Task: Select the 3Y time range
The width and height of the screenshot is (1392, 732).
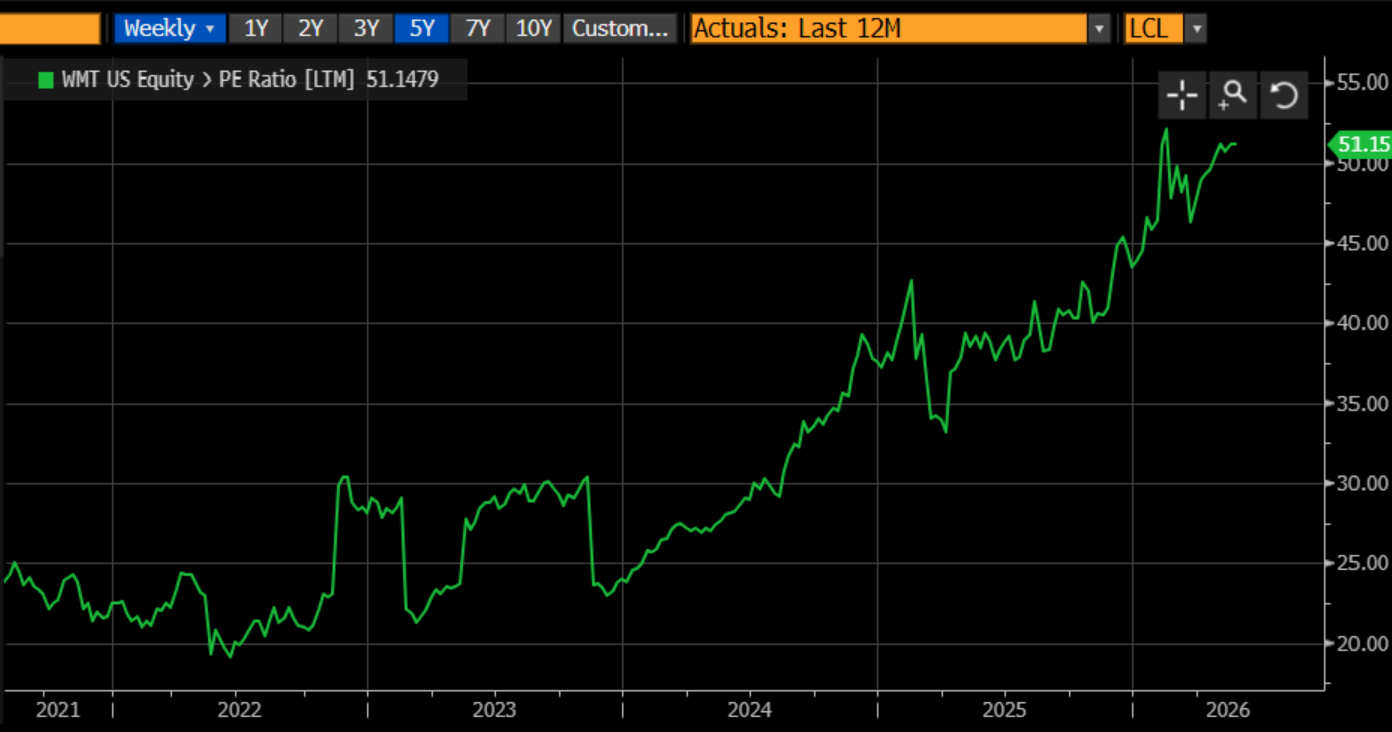Action: pos(366,28)
